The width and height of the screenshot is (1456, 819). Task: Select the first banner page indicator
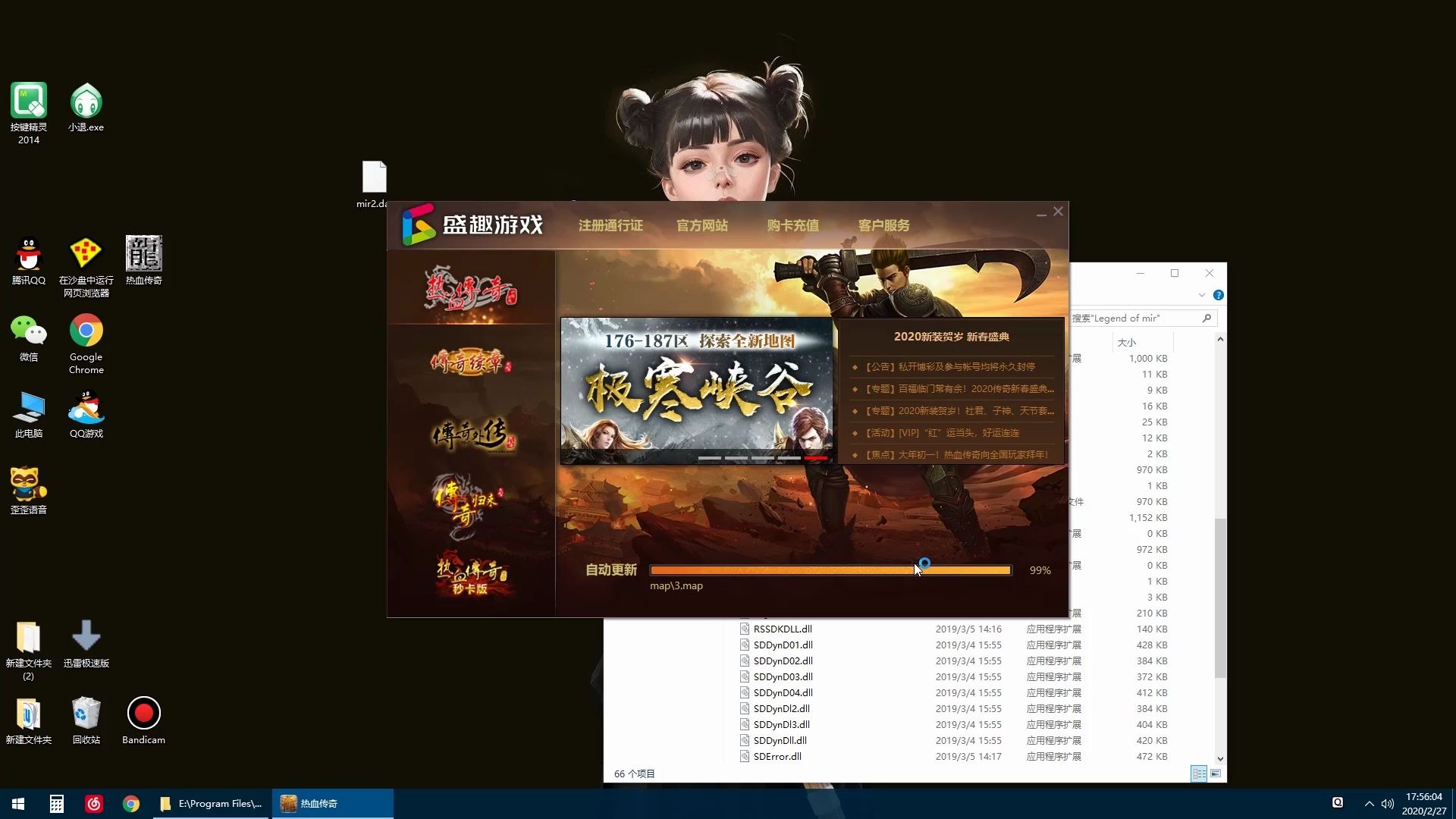click(x=710, y=458)
